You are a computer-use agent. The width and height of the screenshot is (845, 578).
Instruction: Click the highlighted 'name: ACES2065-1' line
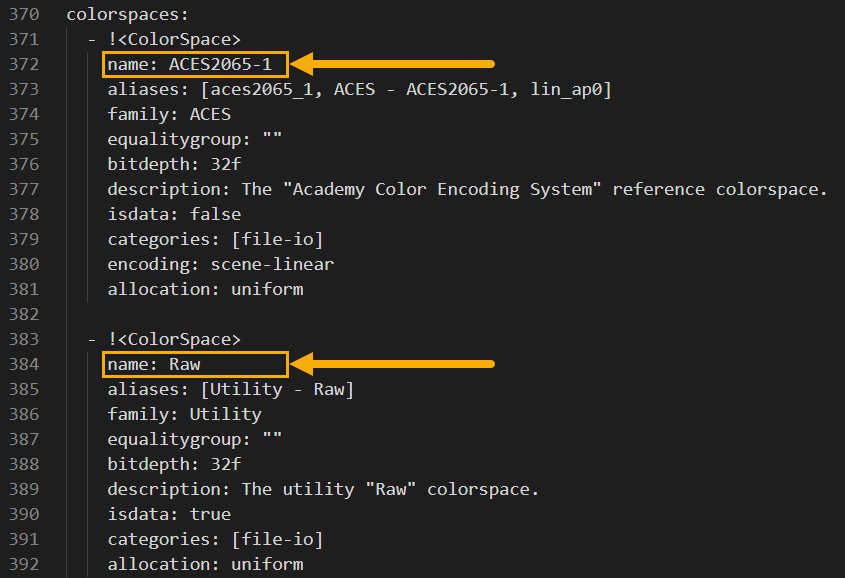[x=190, y=65]
